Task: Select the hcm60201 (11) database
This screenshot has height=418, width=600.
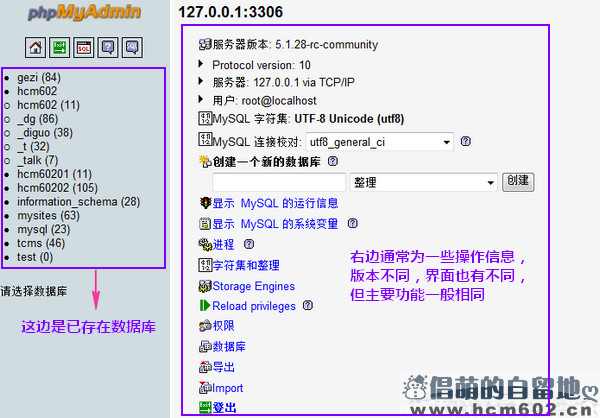Action: pos(54,174)
